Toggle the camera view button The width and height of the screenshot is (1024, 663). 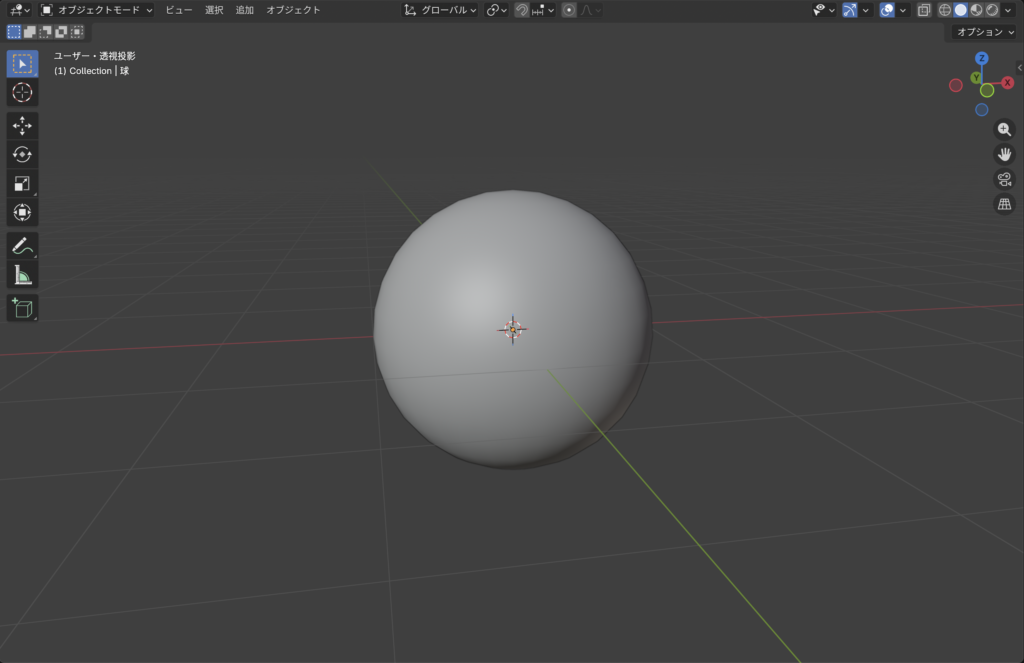[x=1005, y=179]
